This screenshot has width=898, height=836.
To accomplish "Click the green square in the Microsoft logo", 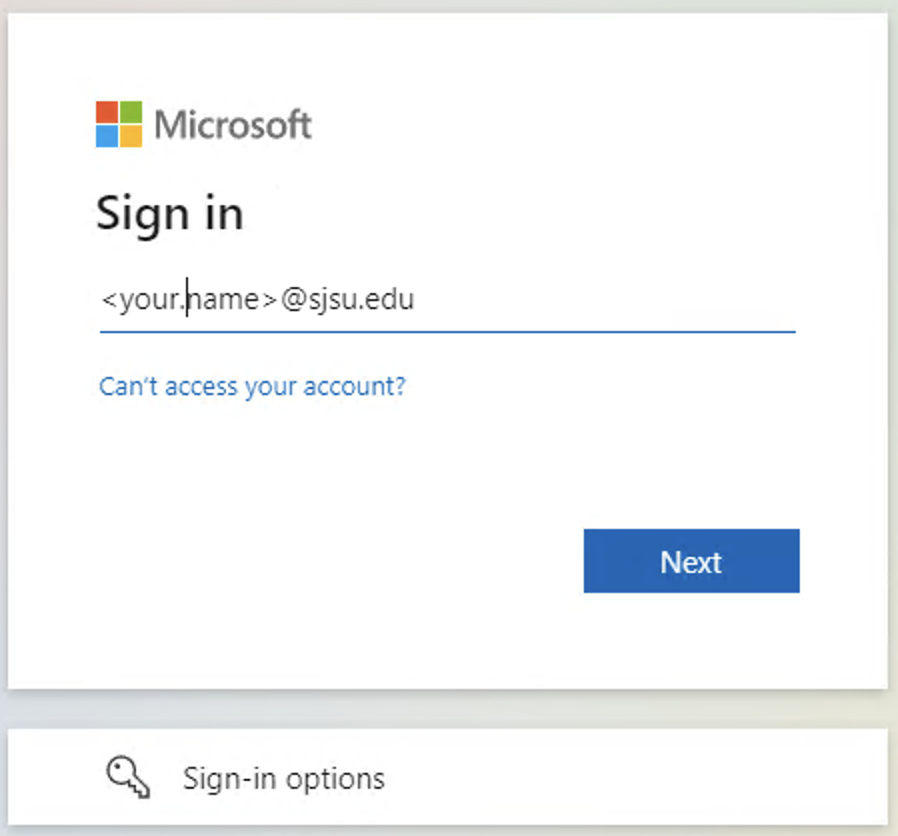I will tap(133, 112).
